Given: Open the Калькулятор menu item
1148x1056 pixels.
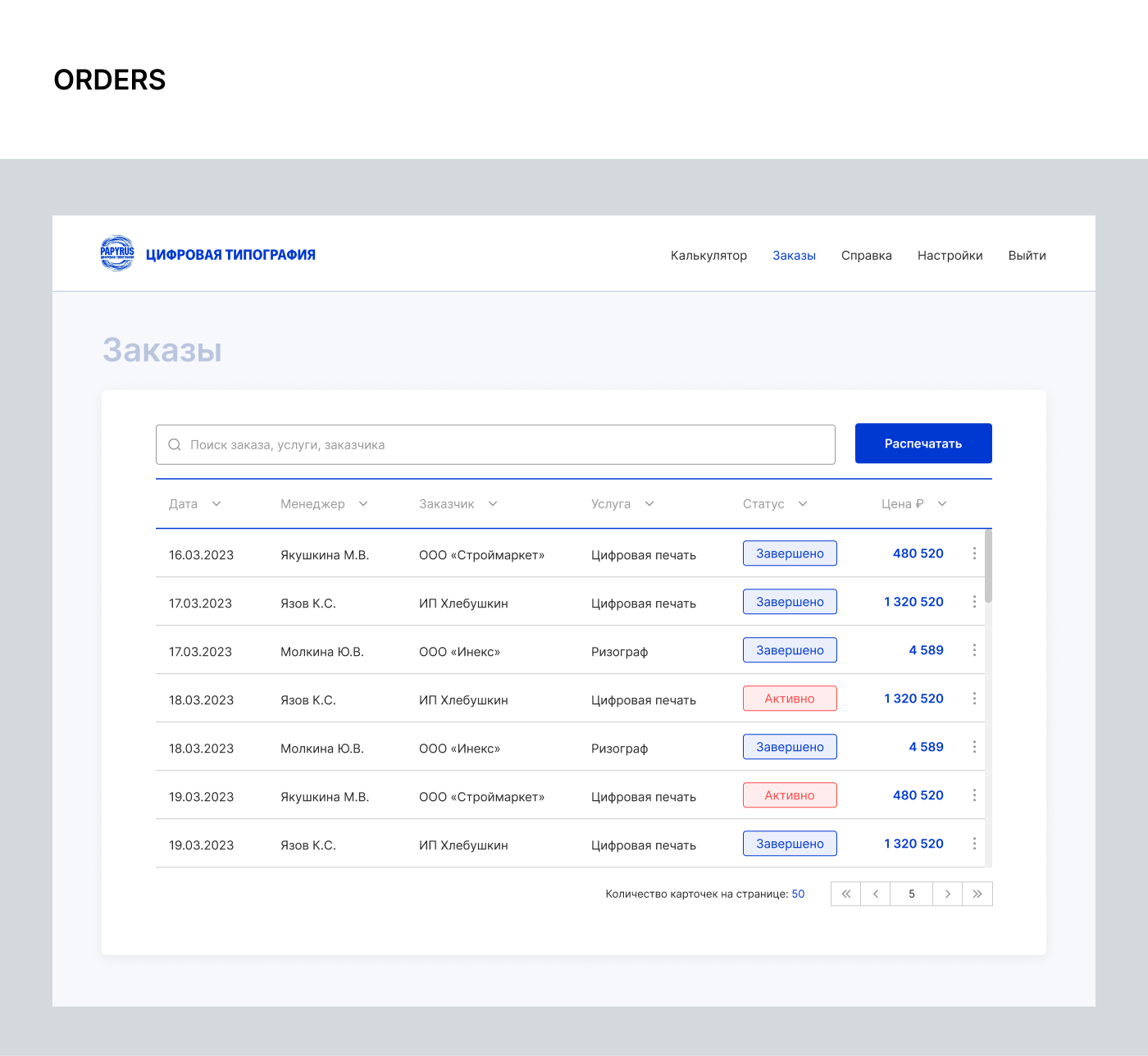Looking at the screenshot, I should click(x=708, y=256).
